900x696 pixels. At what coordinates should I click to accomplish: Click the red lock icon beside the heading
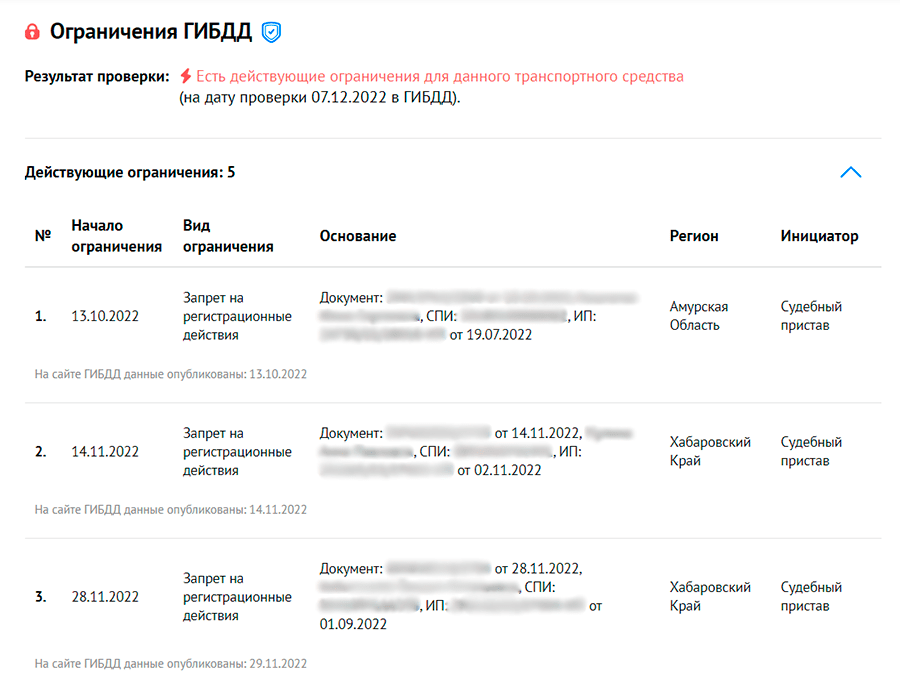[33, 32]
